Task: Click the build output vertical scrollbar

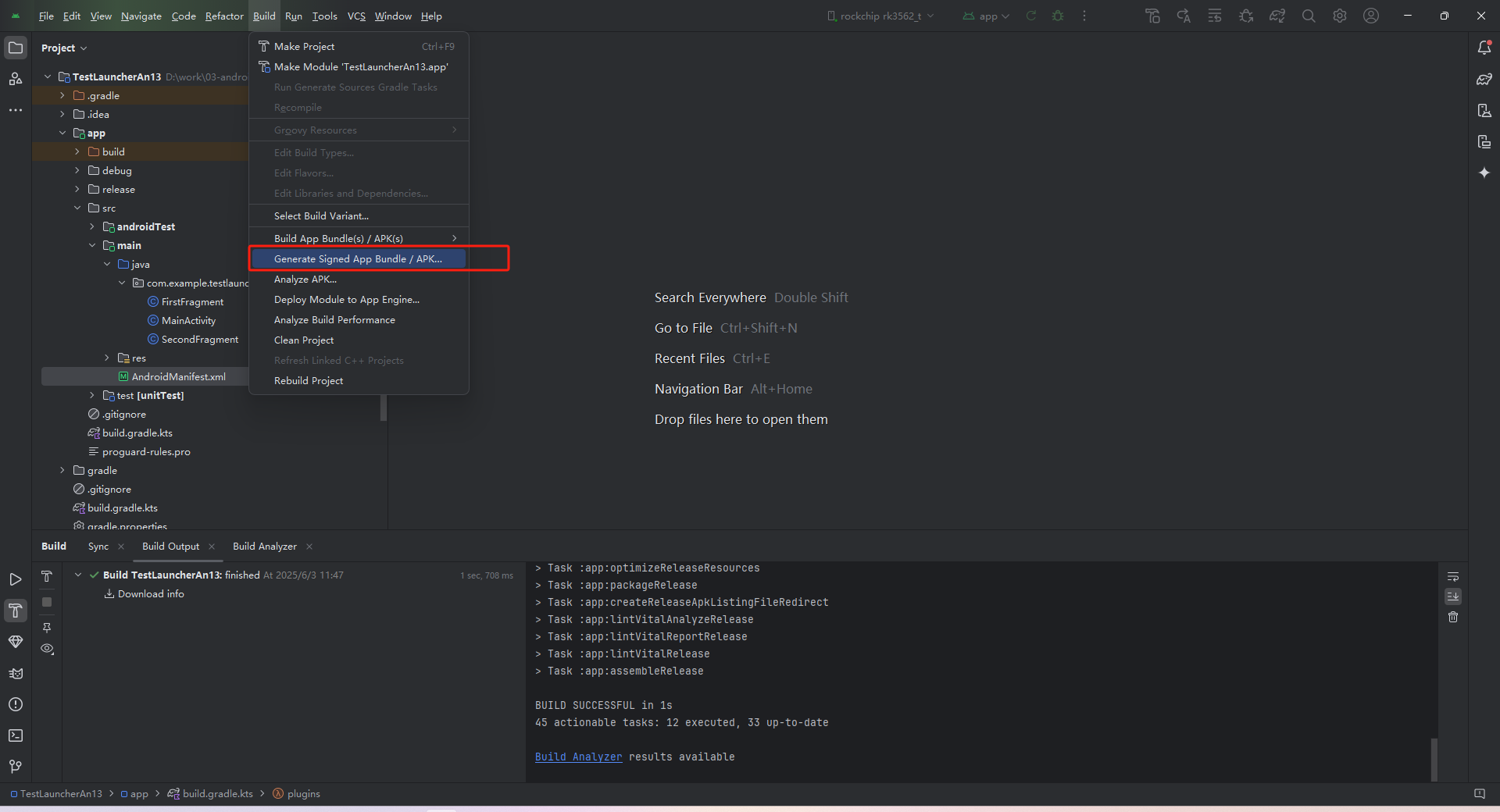Action: click(1434, 757)
